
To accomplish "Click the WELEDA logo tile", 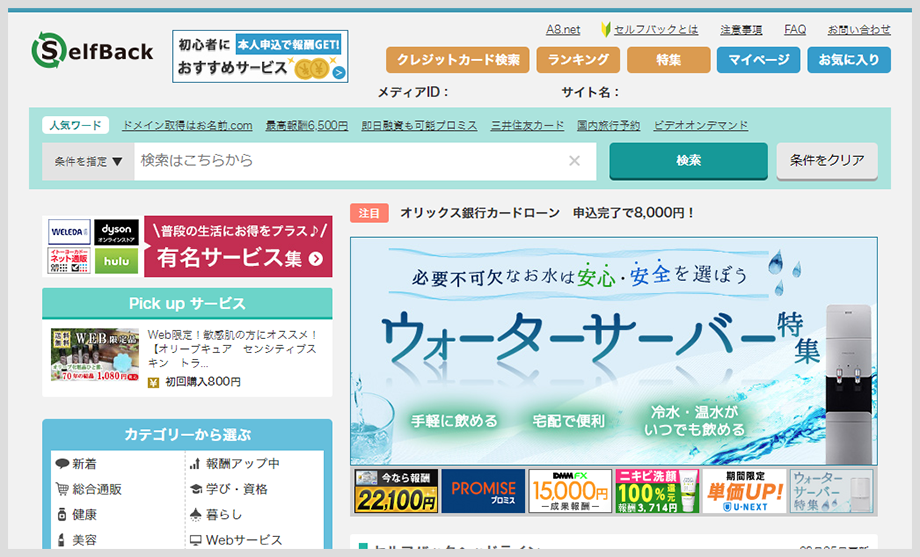I will (x=69, y=232).
